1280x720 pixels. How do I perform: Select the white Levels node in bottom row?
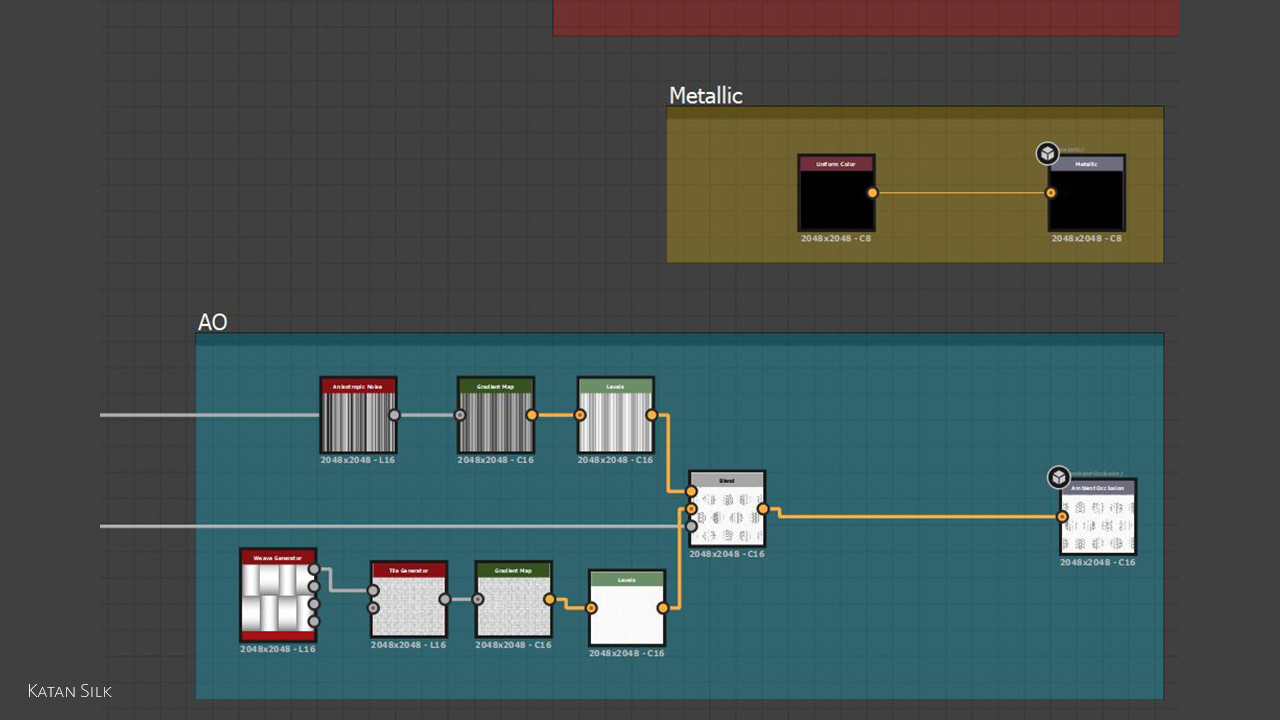(627, 608)
